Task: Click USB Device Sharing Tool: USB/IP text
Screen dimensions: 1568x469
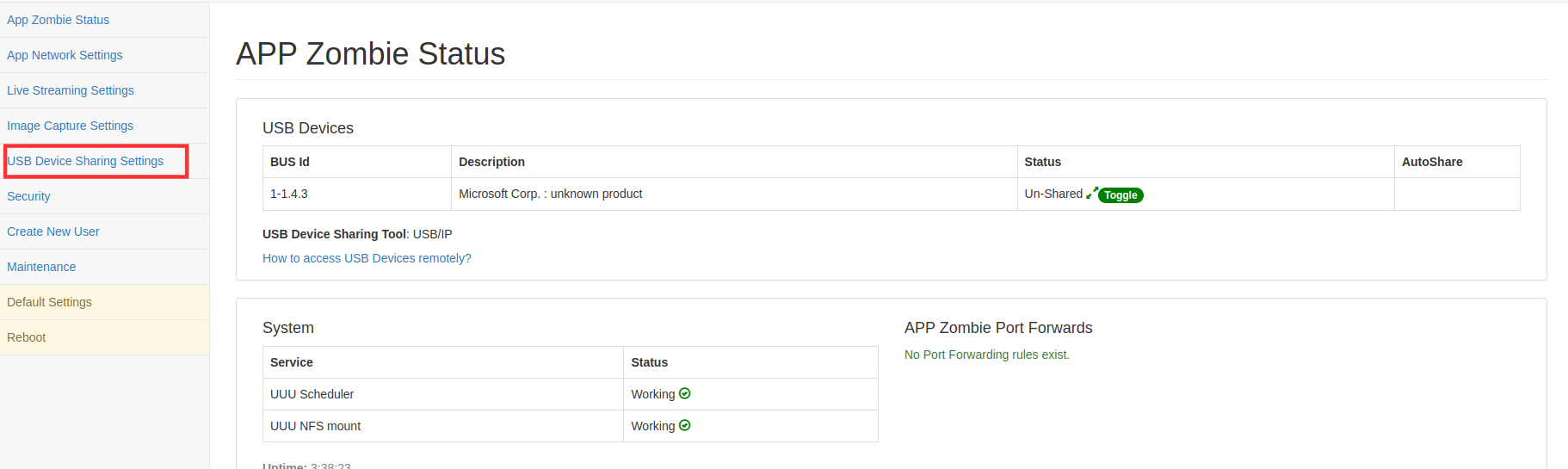Action: (x=357, y=234)
